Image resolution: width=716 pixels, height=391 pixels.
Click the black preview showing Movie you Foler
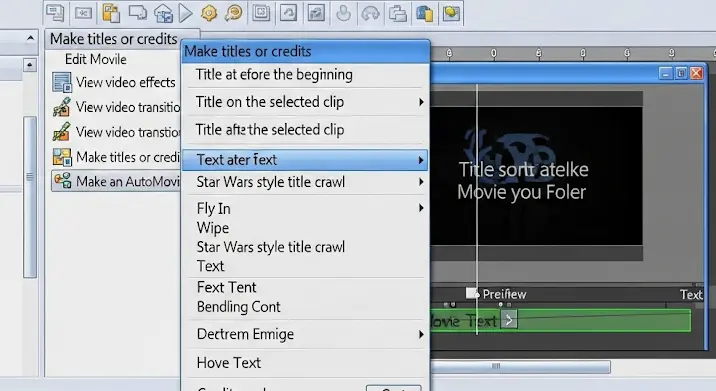537,176
